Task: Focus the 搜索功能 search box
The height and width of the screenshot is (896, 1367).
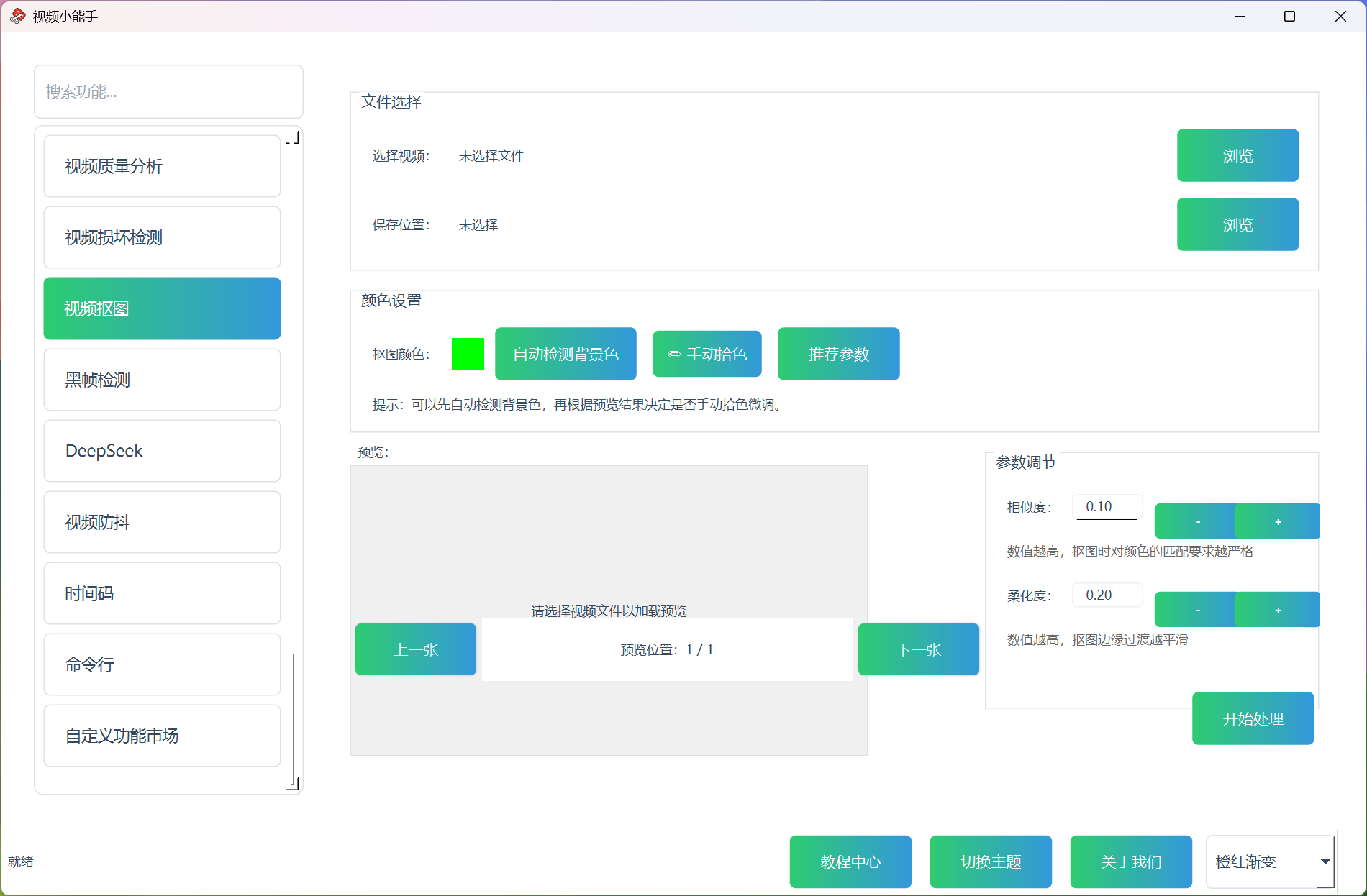Action: tap(168, 91)
